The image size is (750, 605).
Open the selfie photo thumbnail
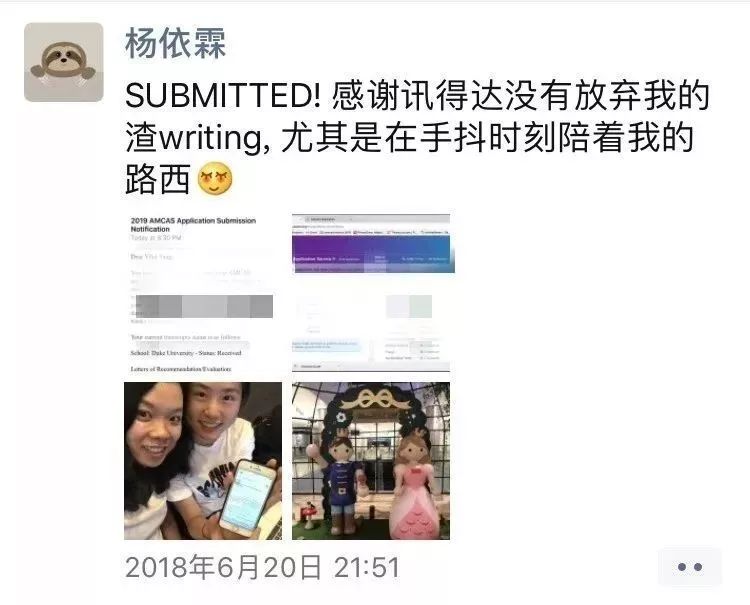203,461
